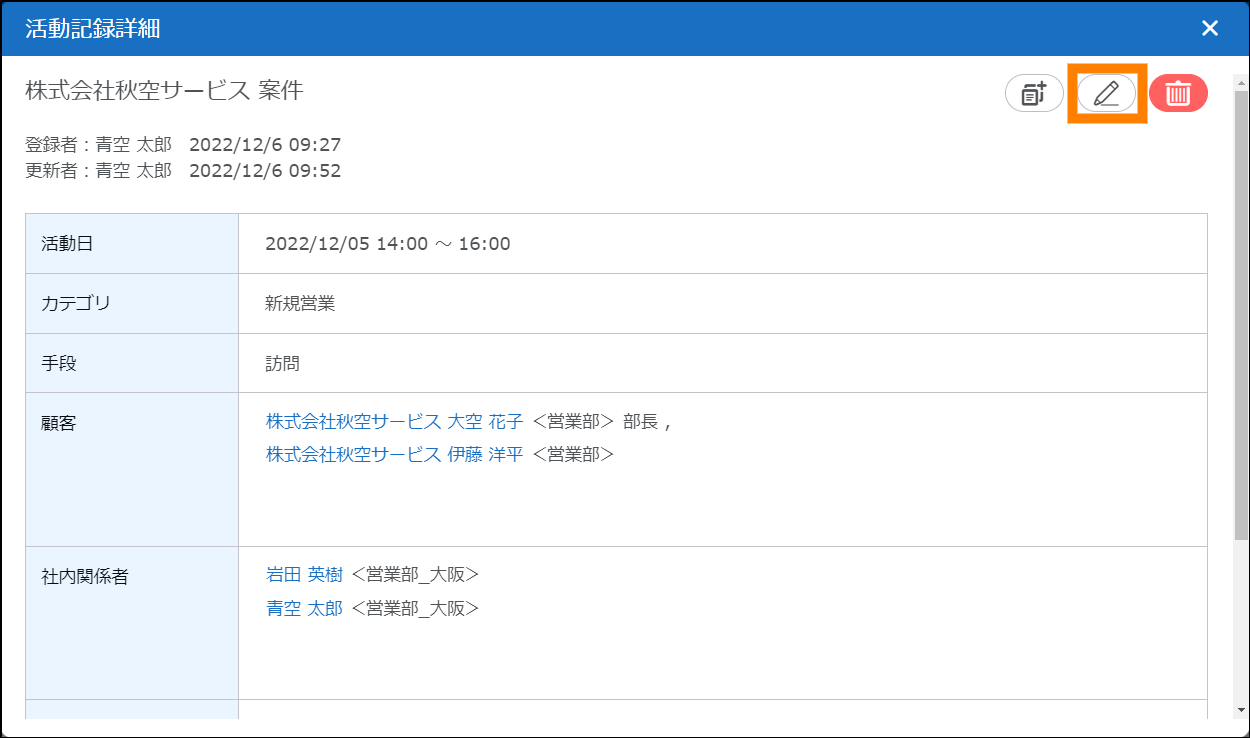Screen dimensions: 1250x738
Task: Click the 顧客 row label
Action: pos(59,423)
